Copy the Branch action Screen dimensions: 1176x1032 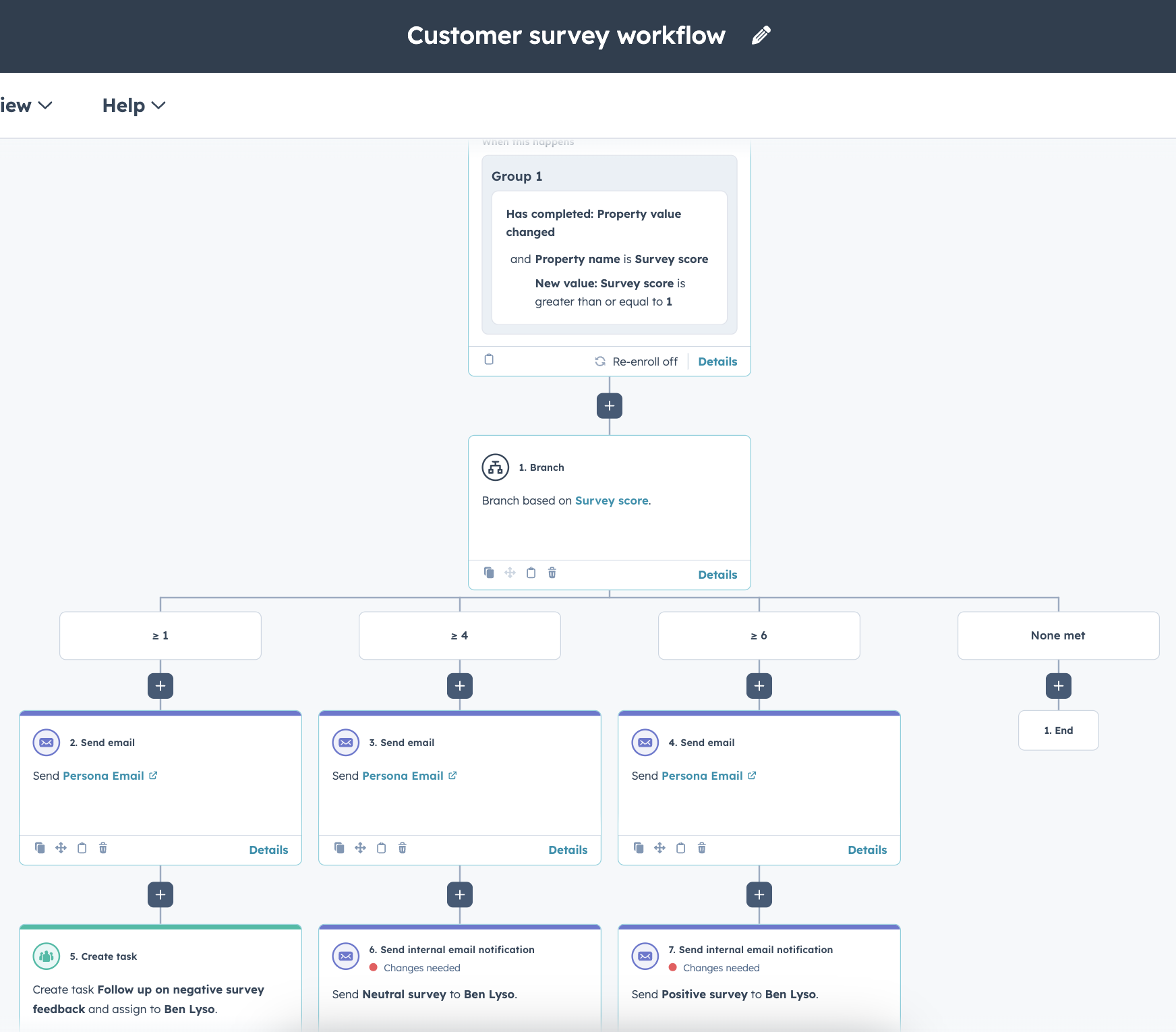pos(489,573)
